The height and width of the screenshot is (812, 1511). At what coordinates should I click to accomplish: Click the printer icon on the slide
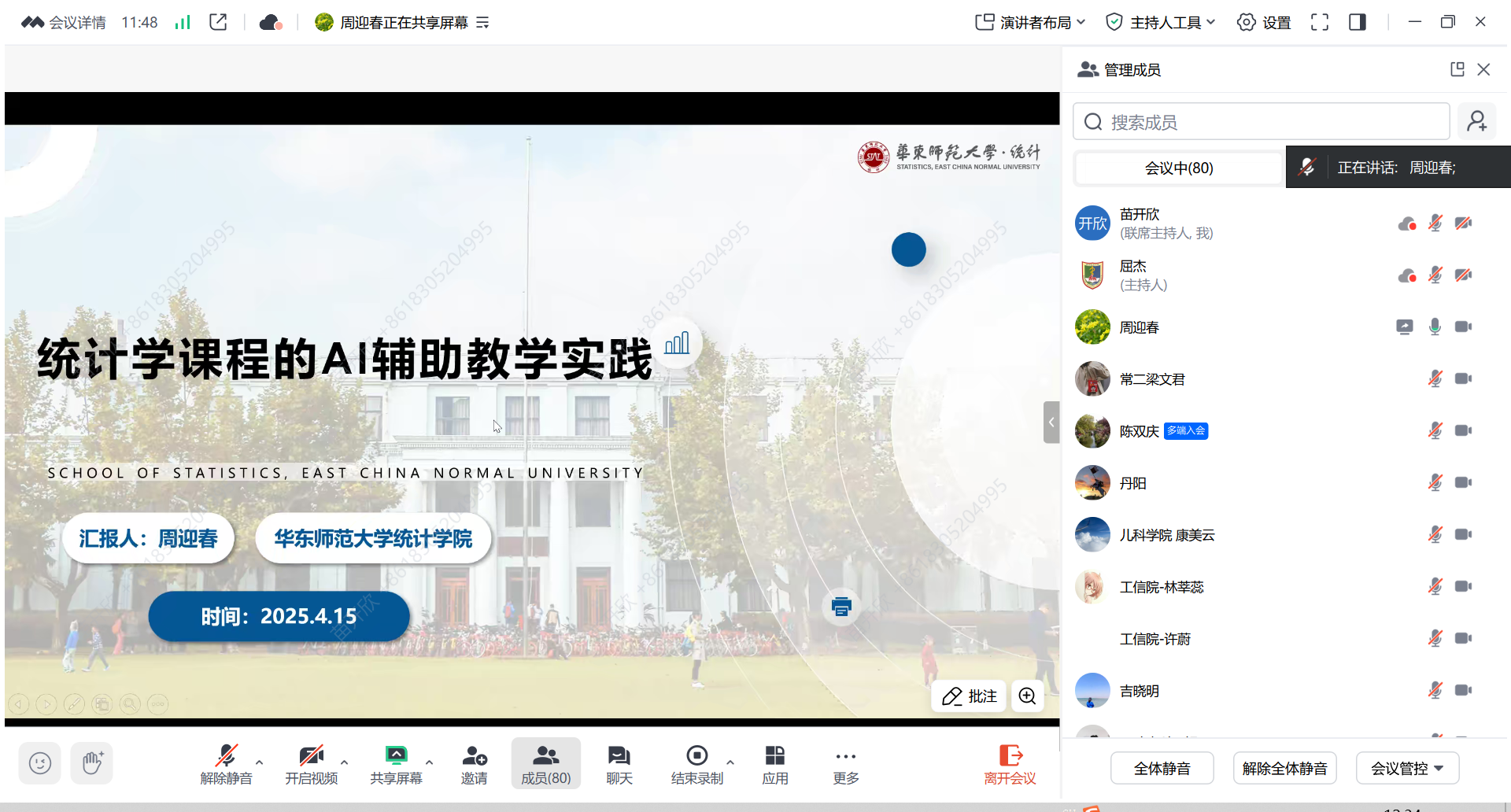841,607
